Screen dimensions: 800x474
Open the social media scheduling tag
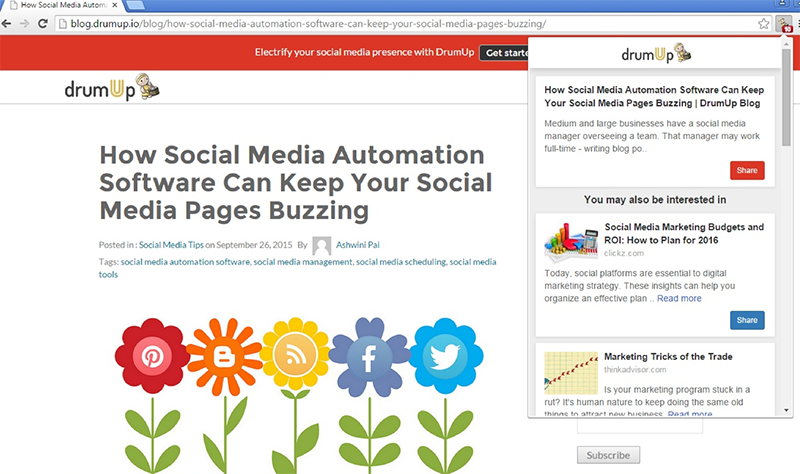pos(401,262)
